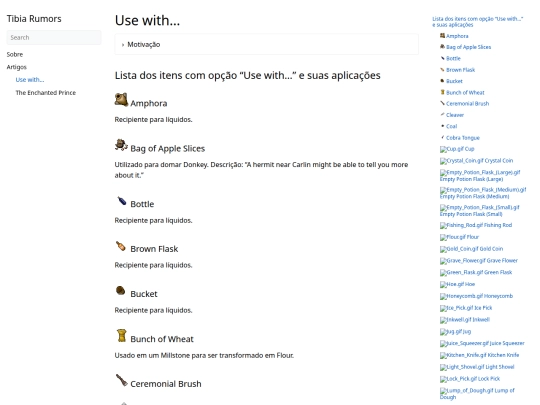
Task: Go to Bag of Apple Slices in contents
Action: click(x=465, y=47)
